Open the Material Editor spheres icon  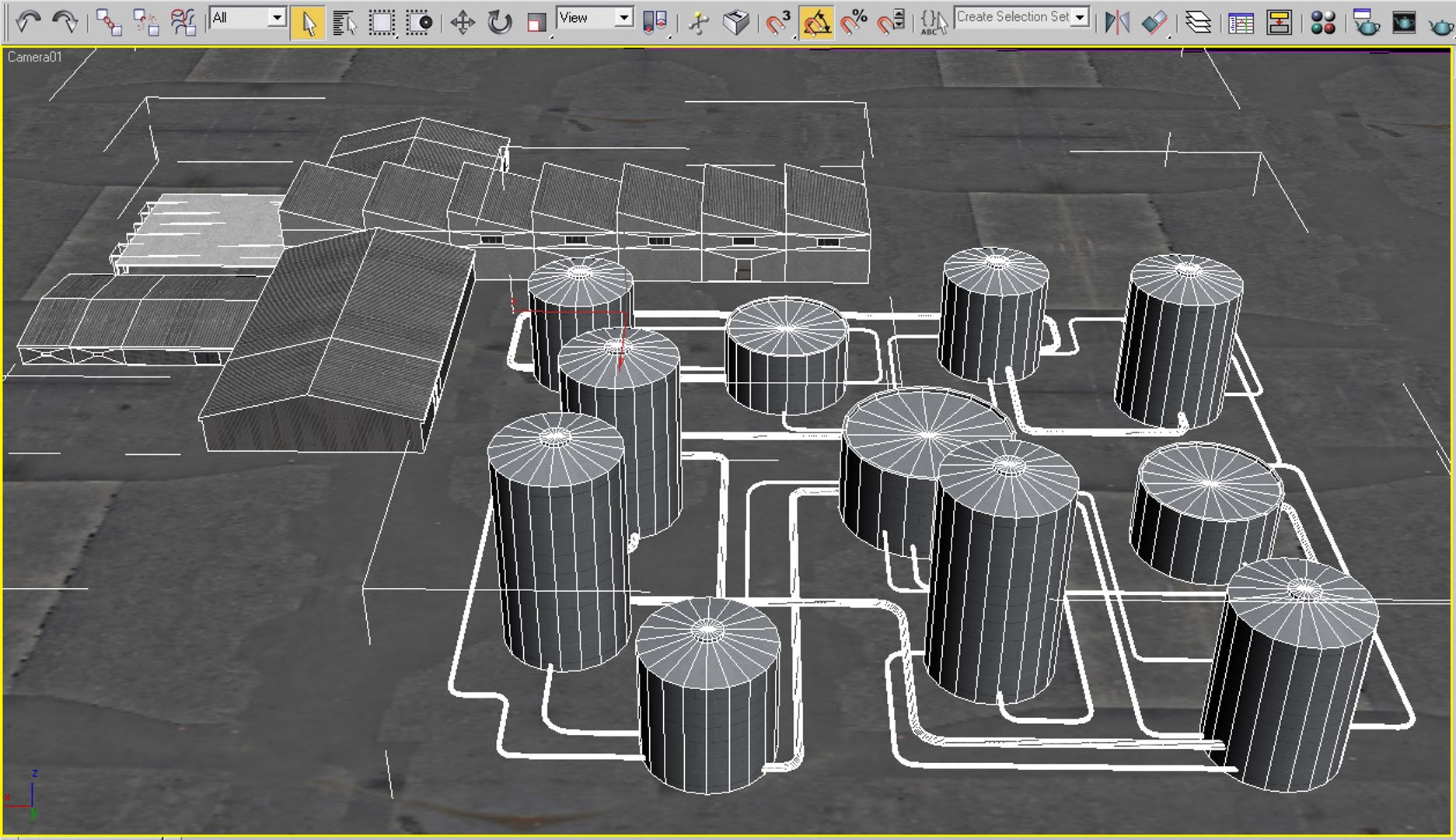coord(1322,22)
